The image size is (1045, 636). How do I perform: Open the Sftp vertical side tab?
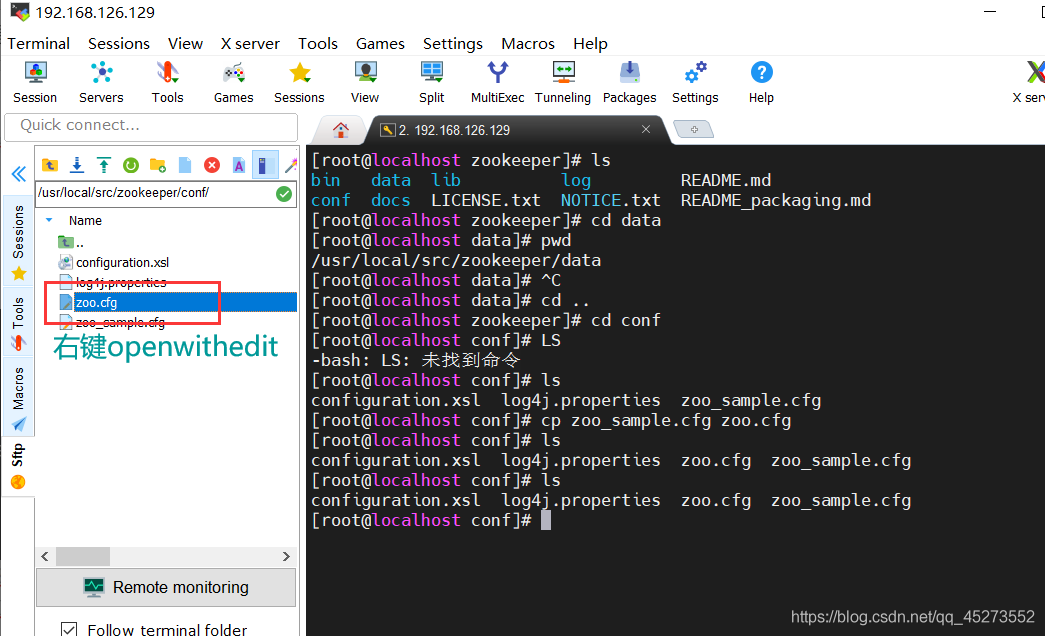click(19, 465)
